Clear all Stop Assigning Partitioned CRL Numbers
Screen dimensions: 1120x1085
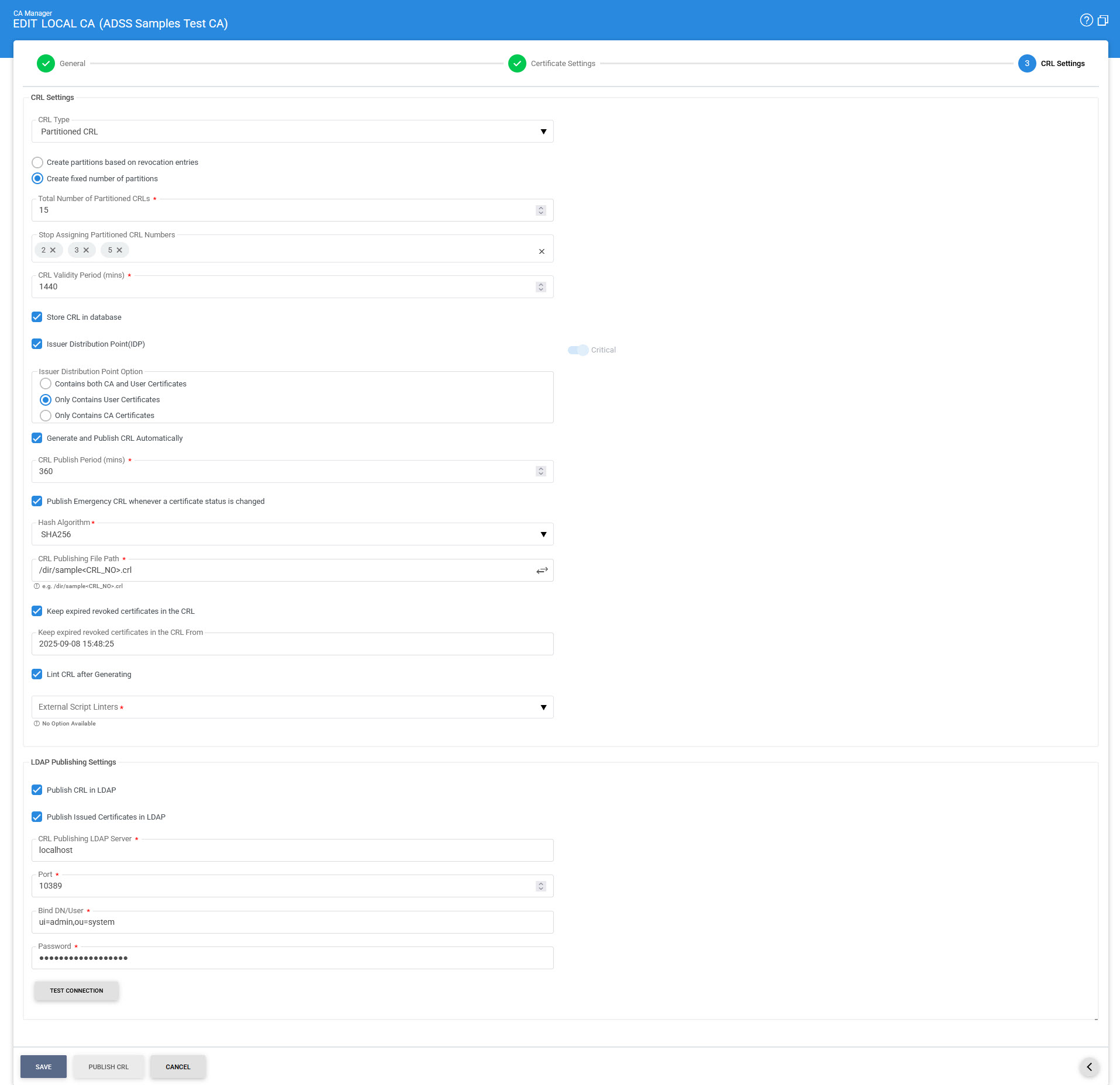click(x=542, y=251)
